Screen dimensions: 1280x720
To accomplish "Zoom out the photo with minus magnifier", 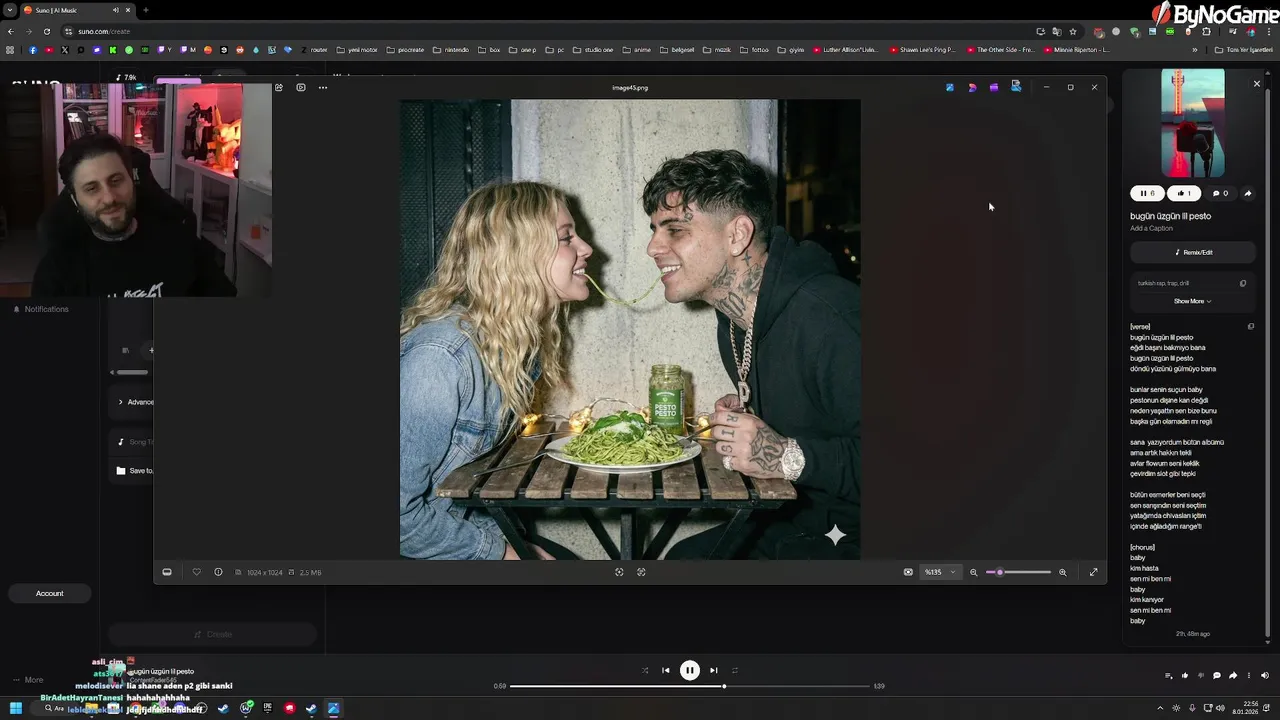I will (x=974, y=572).
